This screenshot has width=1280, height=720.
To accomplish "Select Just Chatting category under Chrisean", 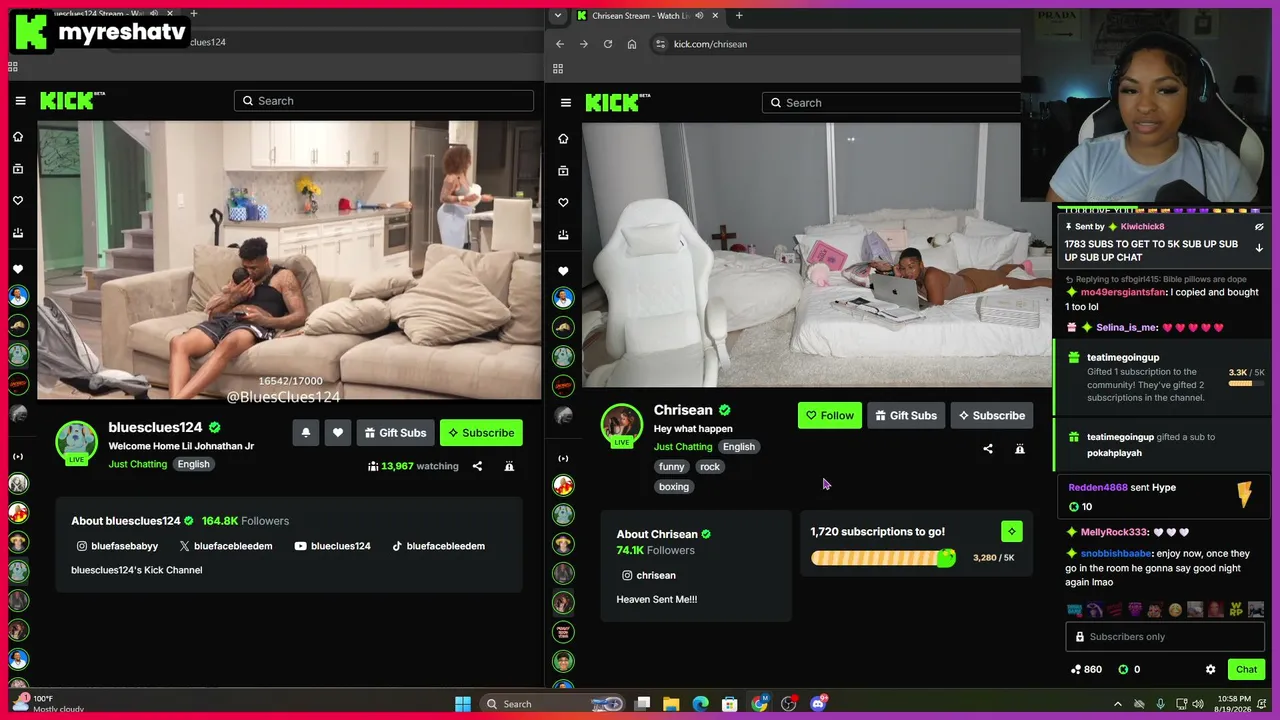I will tap(683, 447).
